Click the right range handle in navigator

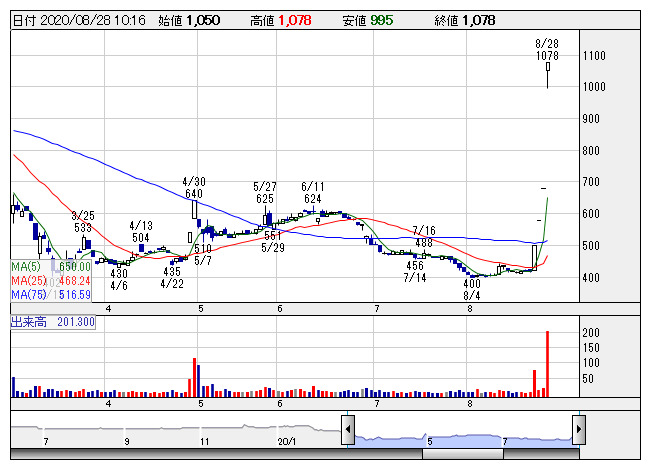pos(578,430)
